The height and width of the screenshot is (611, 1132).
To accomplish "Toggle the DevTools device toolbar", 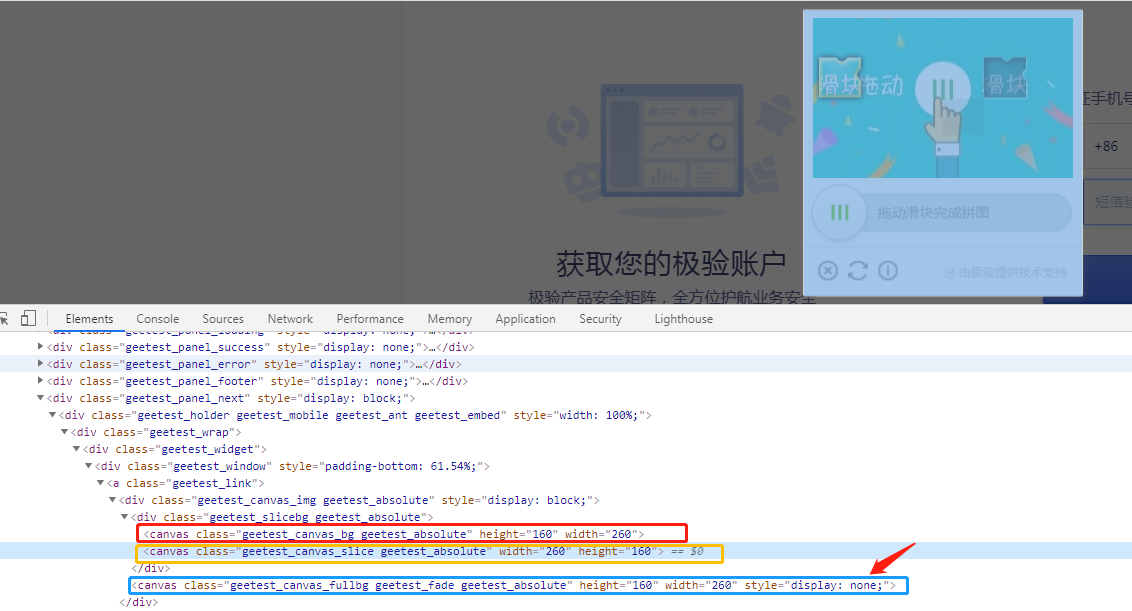I will pos(28,318).
